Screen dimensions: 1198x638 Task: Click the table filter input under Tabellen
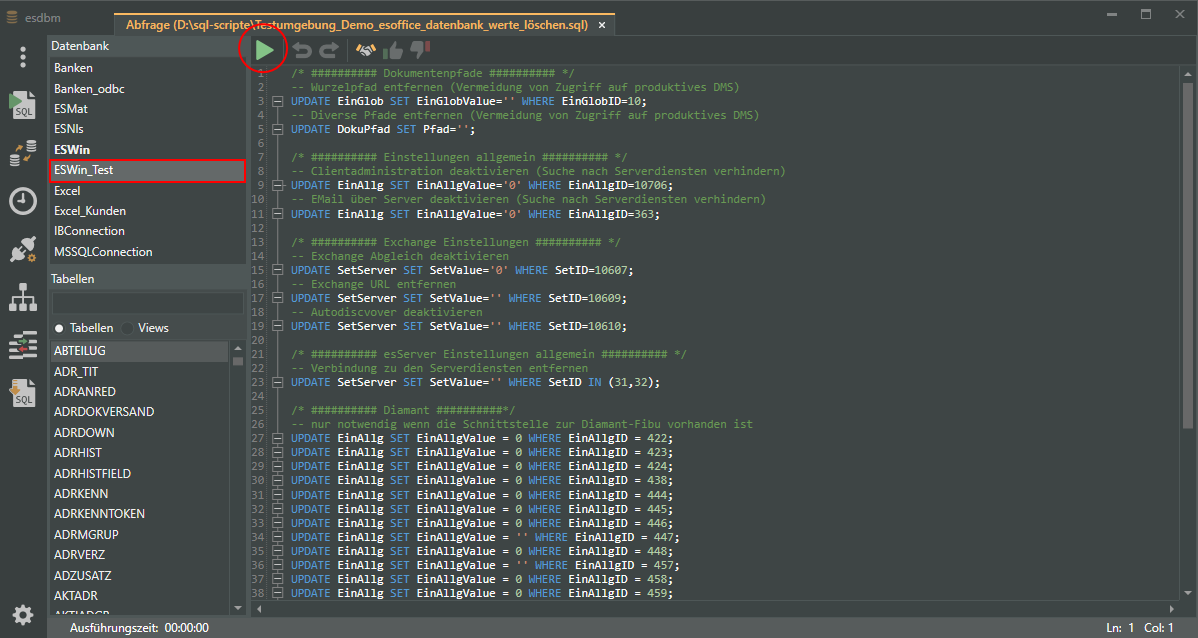147,303
